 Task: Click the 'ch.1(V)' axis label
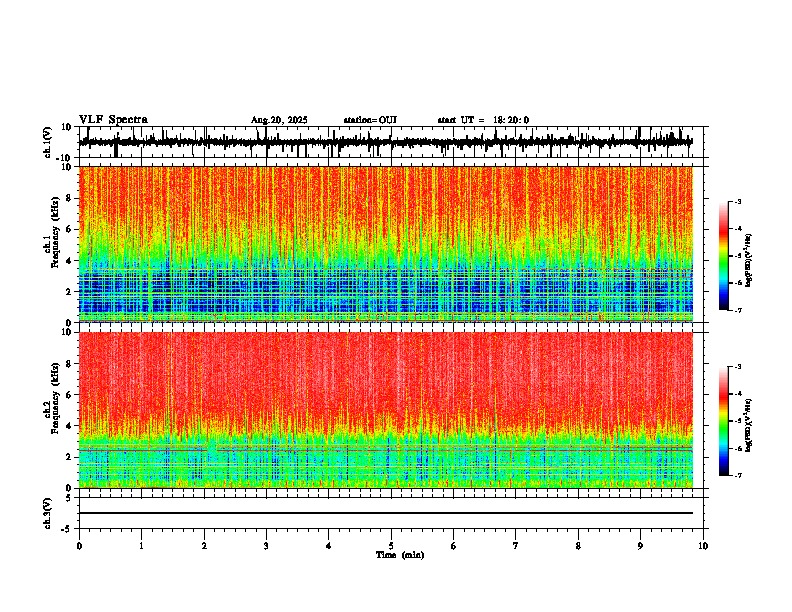48,142
